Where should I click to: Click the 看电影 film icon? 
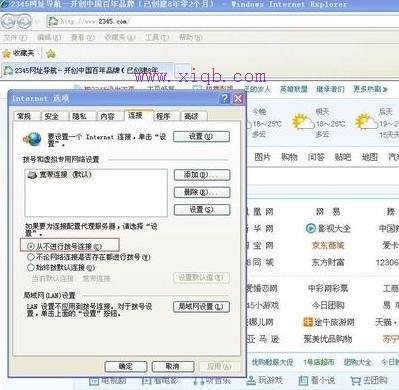point(147,380)
